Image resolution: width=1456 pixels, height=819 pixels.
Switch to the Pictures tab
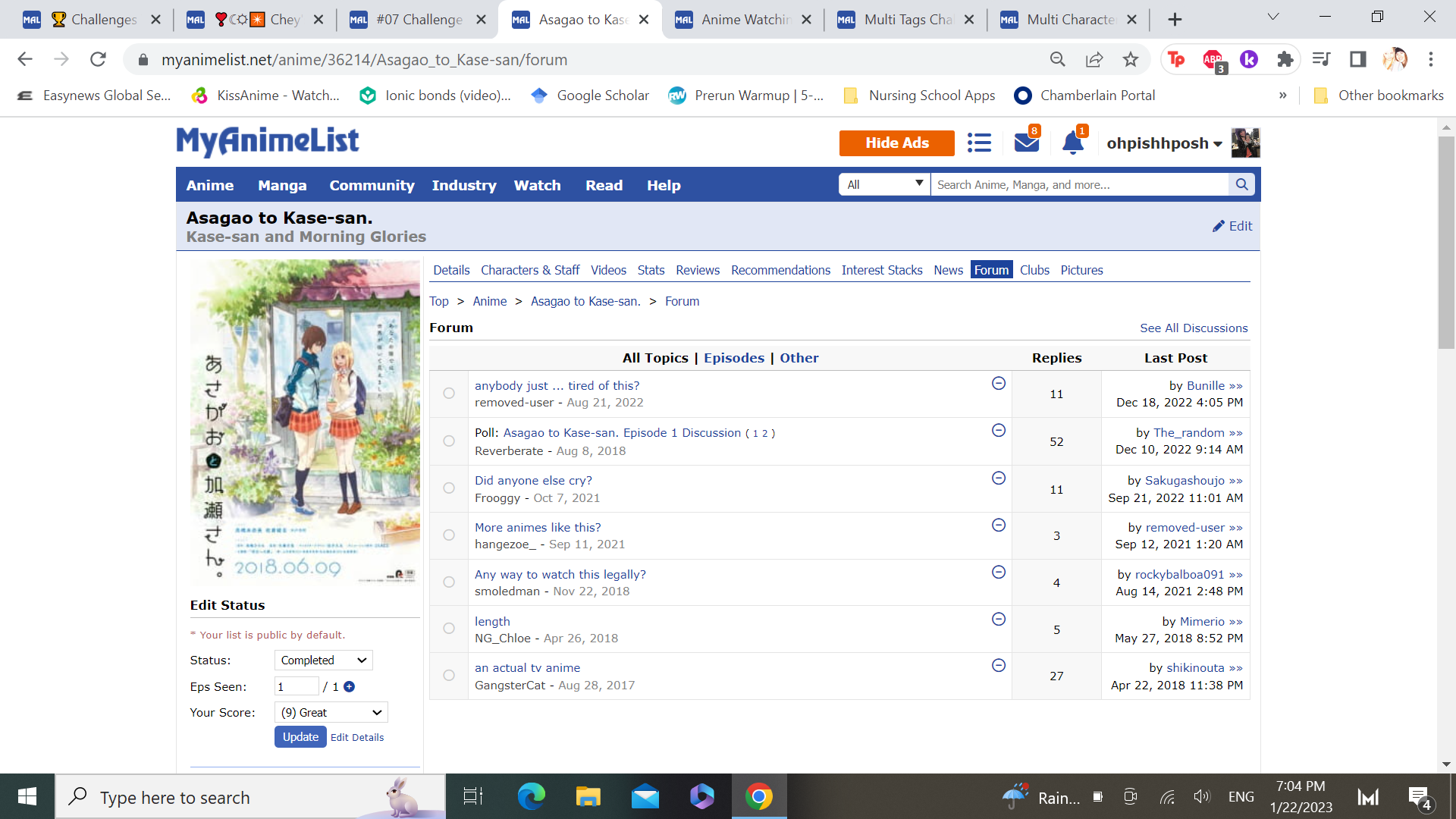1081,270
